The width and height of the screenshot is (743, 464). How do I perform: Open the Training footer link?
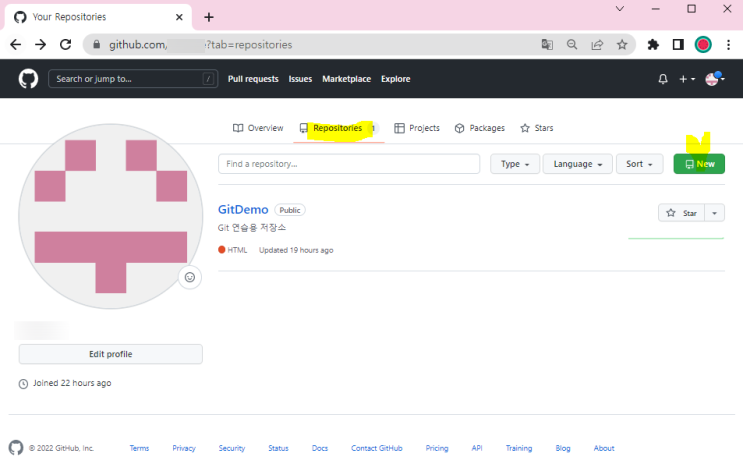pyautogui.click(x=519, y=448)
